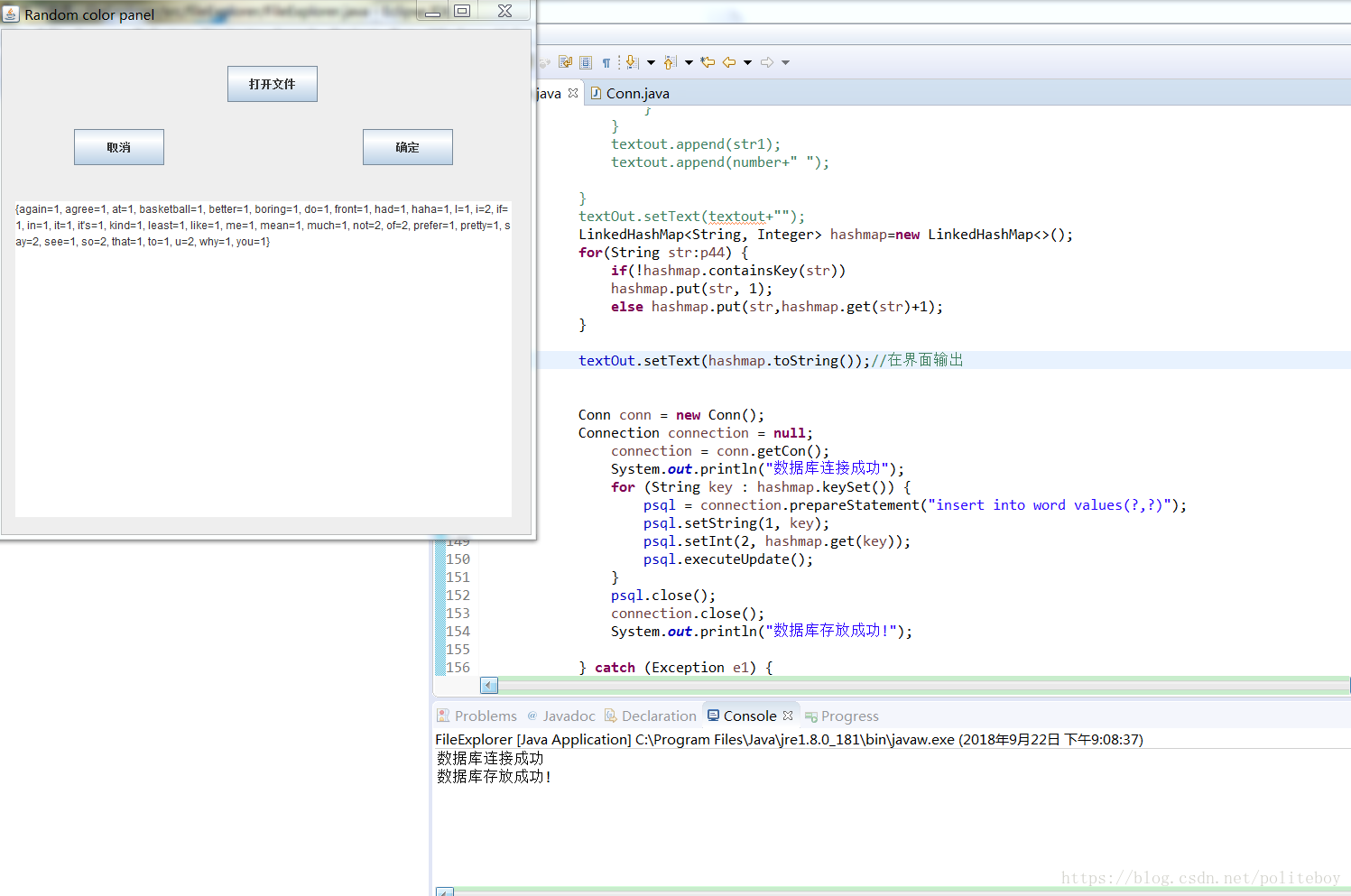Click the Previous Annotation up-arrow icon

pyautogui.click(x=670, y=62)
